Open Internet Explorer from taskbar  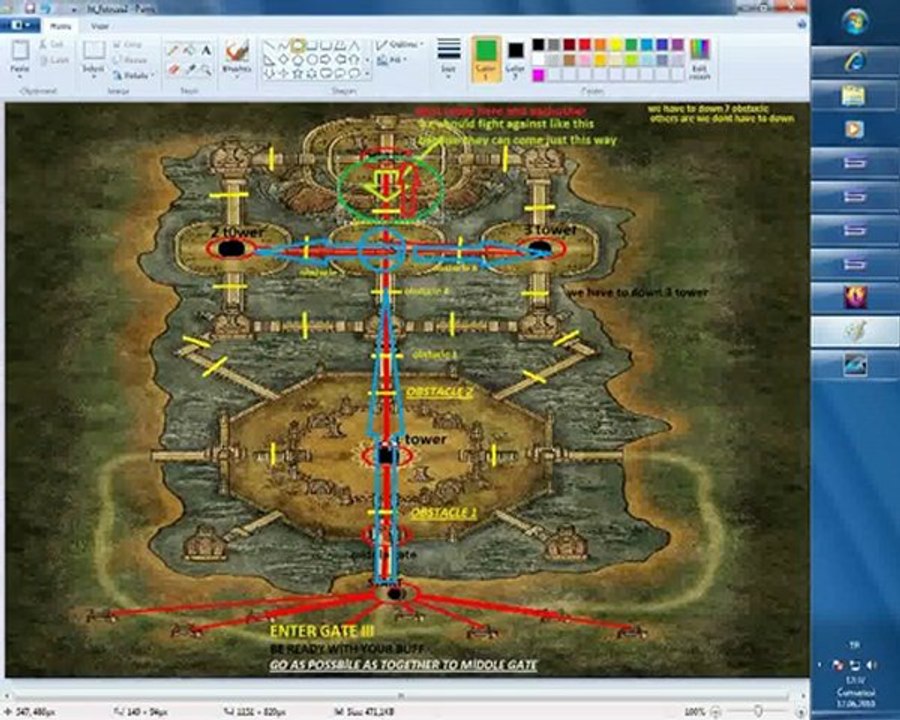pos(855,61)
